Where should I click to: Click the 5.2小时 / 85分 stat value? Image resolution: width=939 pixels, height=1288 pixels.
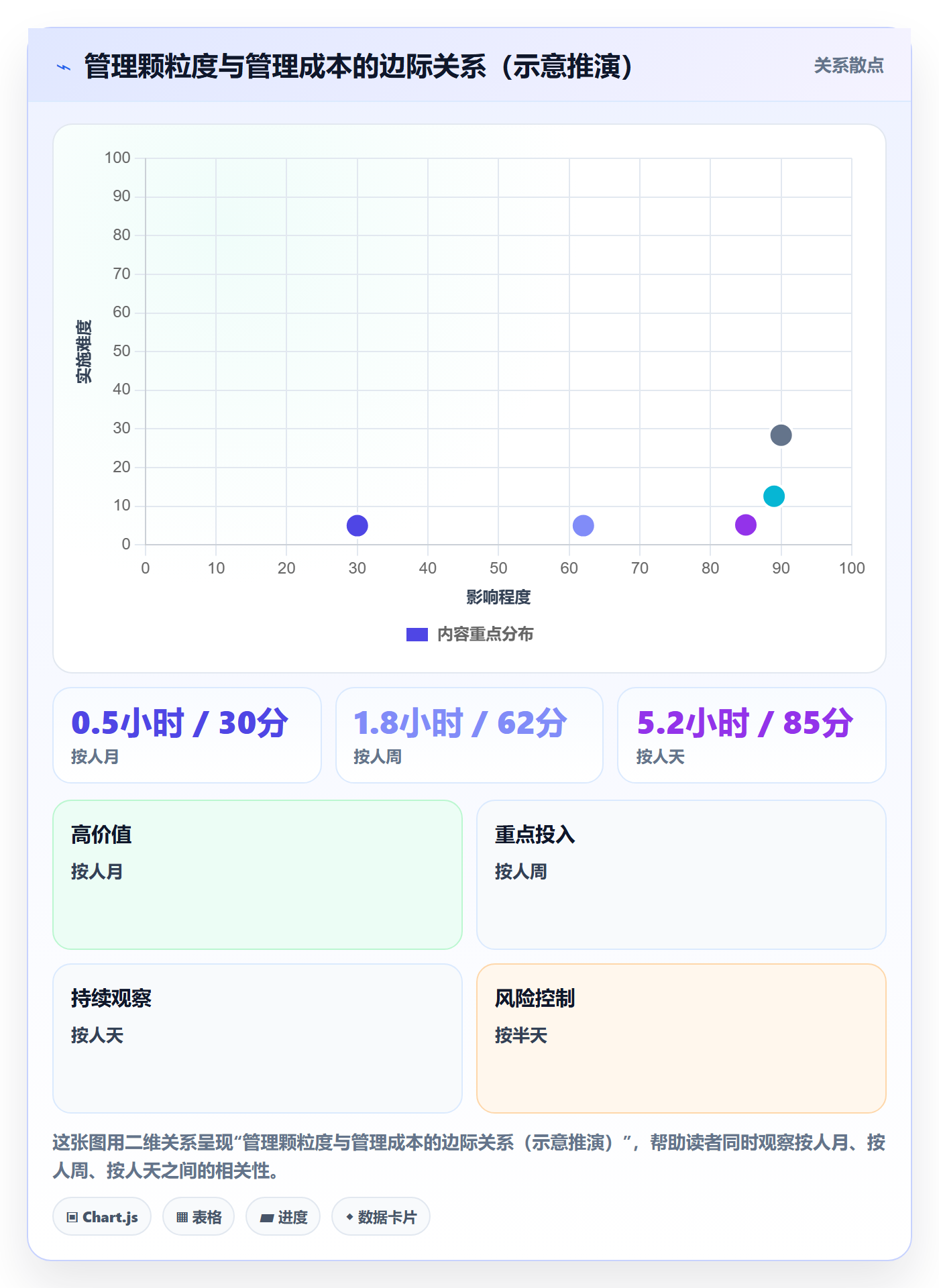[x=745, y=722]
